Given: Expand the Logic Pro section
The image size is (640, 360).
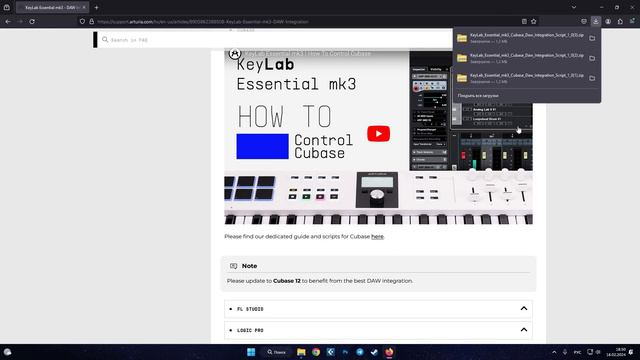Looking at the screenshot, I should coord(378,330).
